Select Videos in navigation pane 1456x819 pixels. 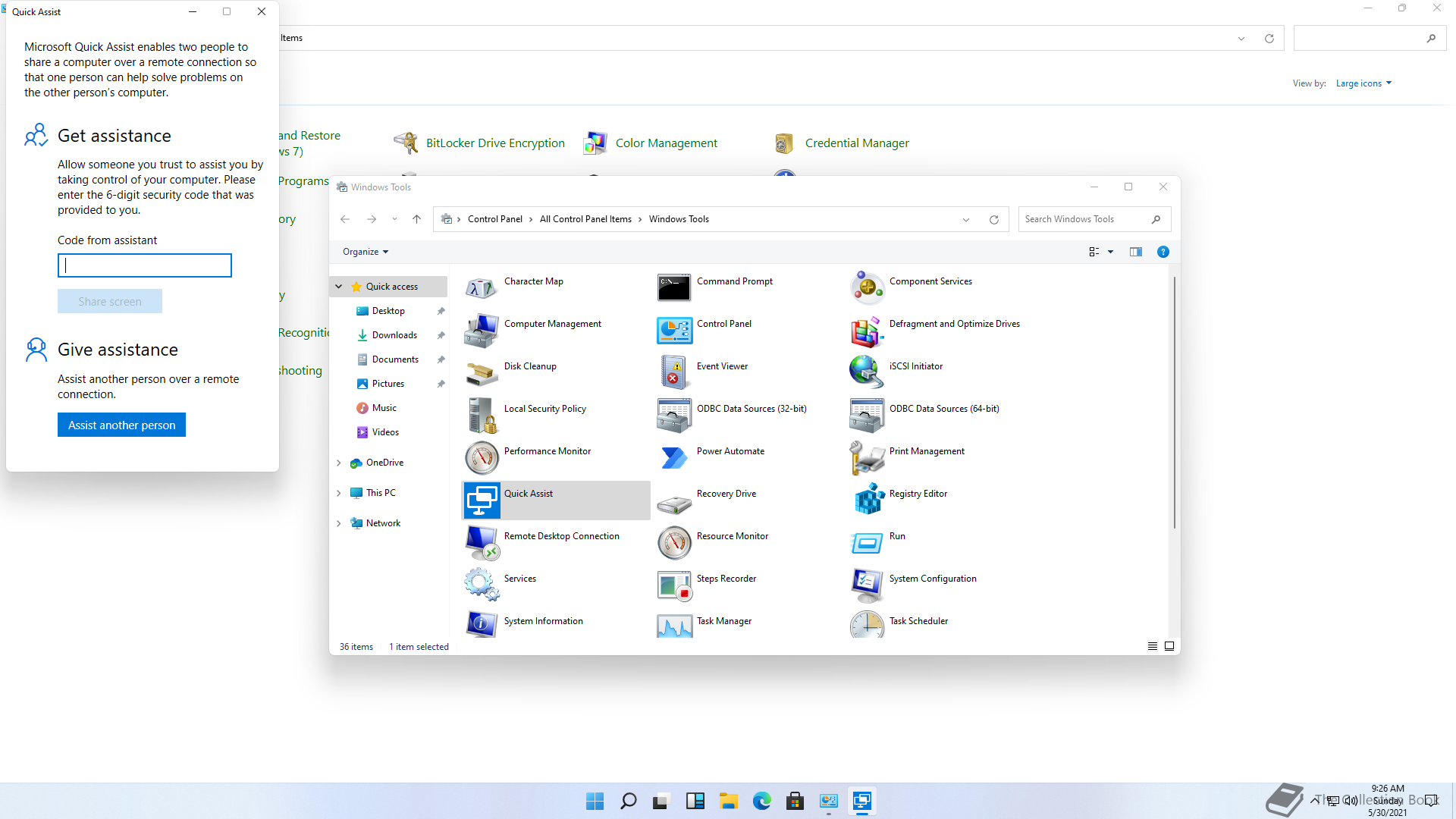pyautogui.click(x=385, y=432)
